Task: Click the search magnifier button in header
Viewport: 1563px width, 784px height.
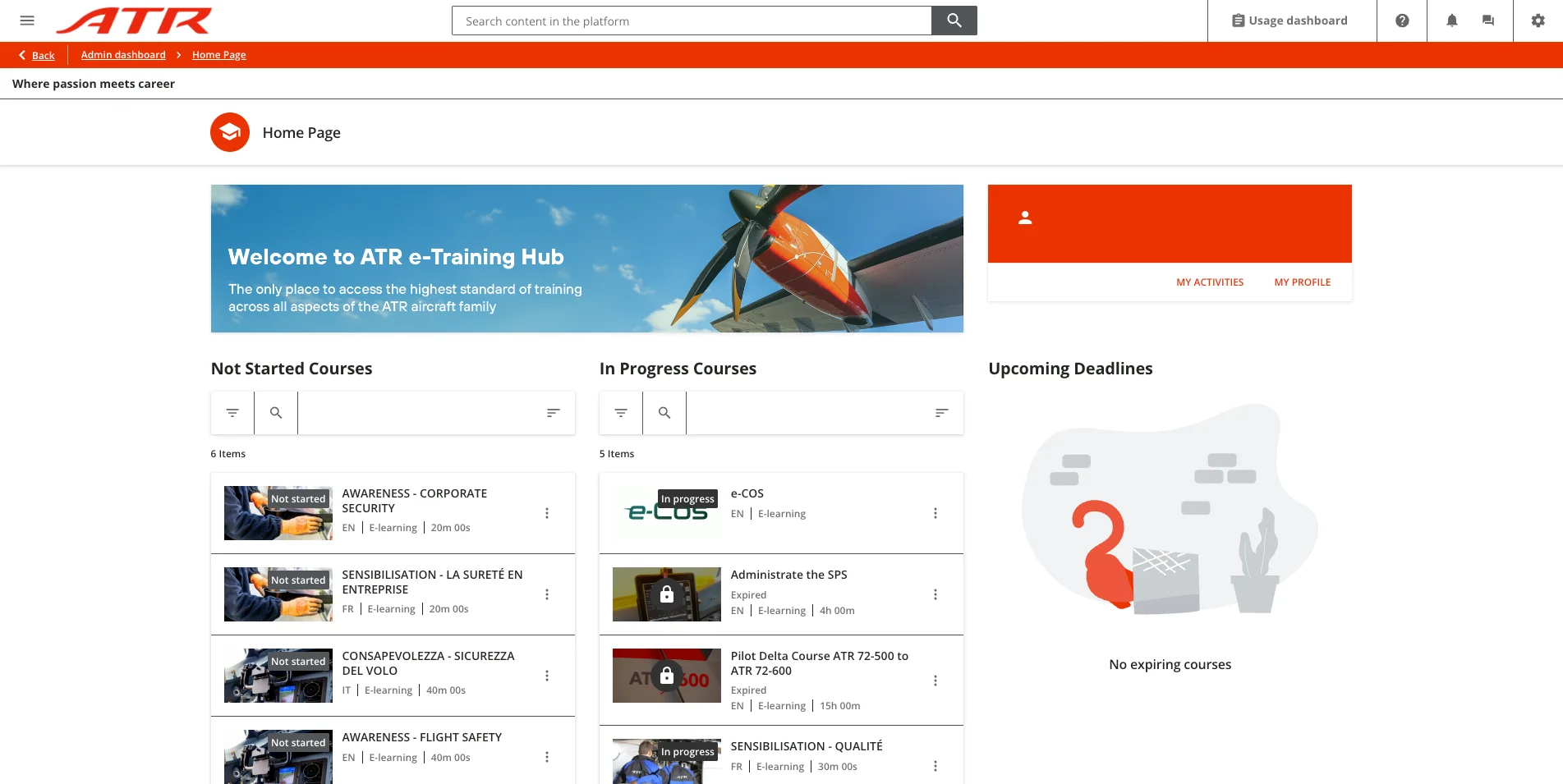Action: click(954, 21)
